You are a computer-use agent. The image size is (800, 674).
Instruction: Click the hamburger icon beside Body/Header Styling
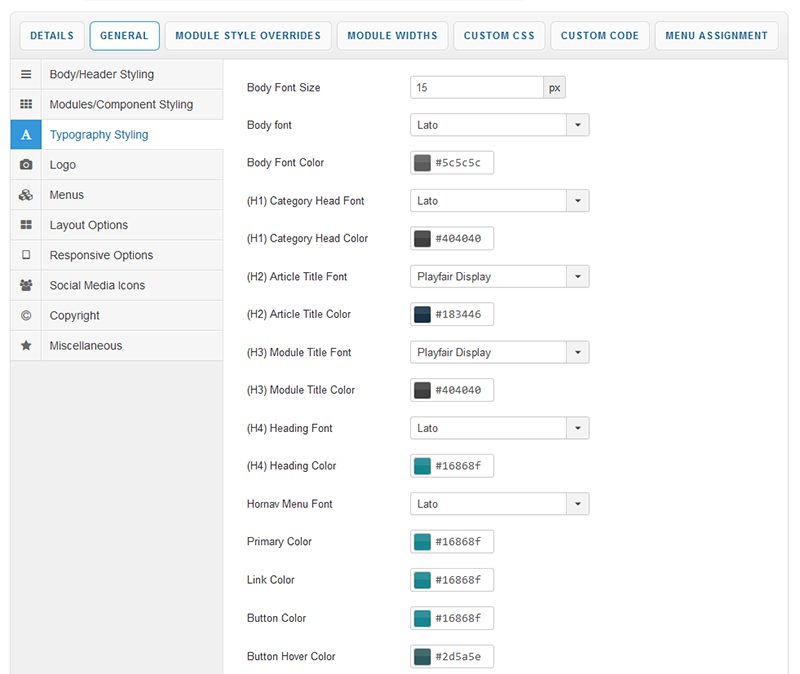pyautogui.click(x=26, y=75)
